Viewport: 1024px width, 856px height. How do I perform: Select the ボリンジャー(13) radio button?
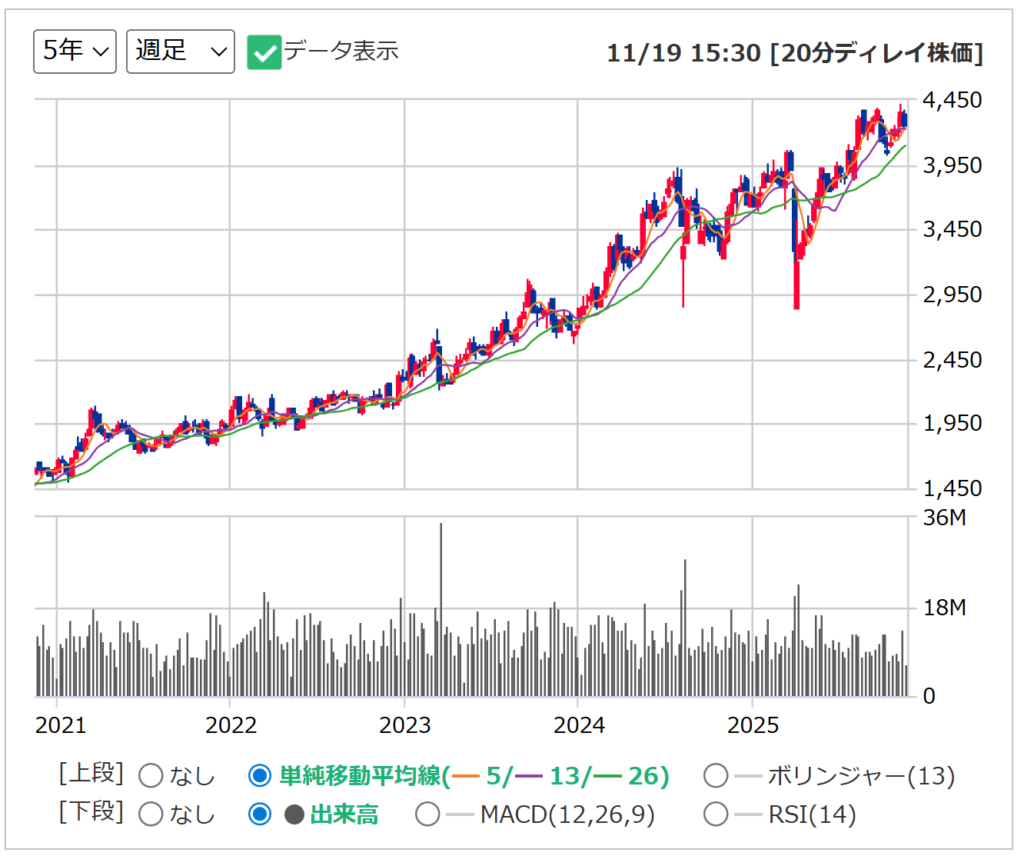[717, 775]
